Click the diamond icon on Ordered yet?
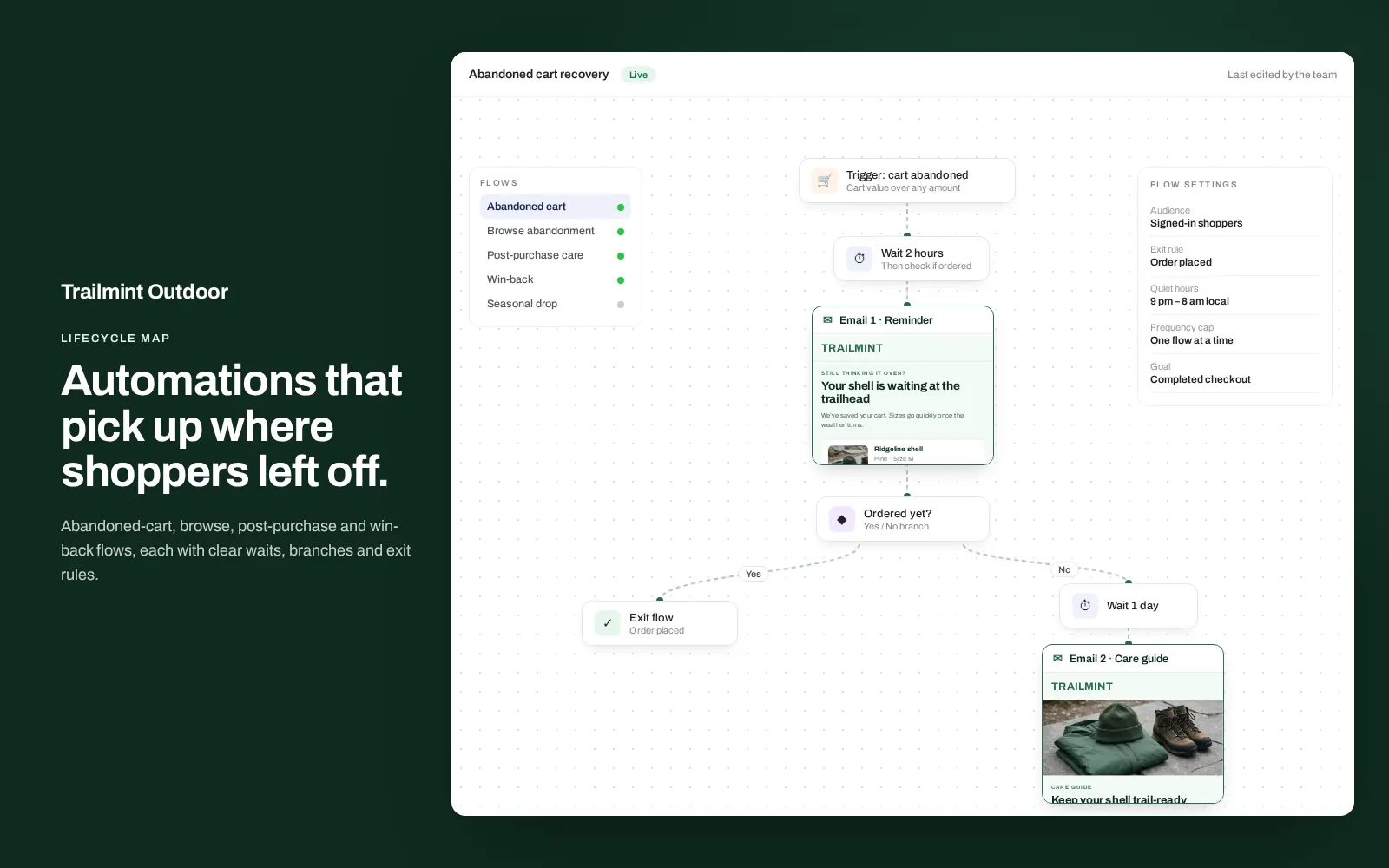The width and height of the screenshot is (1389, 868). pyautogui.click(x=841, y=519)
